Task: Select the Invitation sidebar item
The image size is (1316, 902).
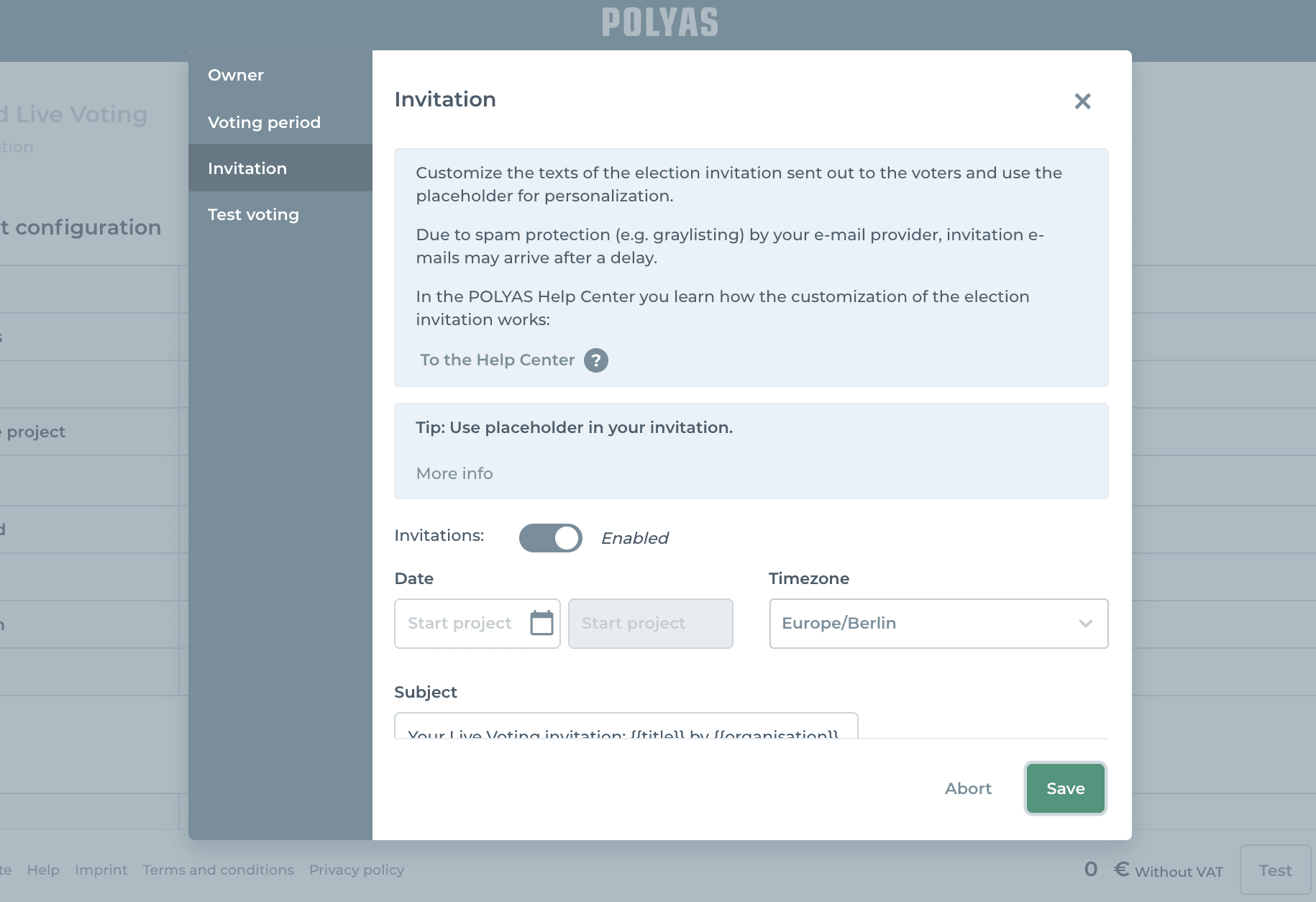Action: [247, 168]
